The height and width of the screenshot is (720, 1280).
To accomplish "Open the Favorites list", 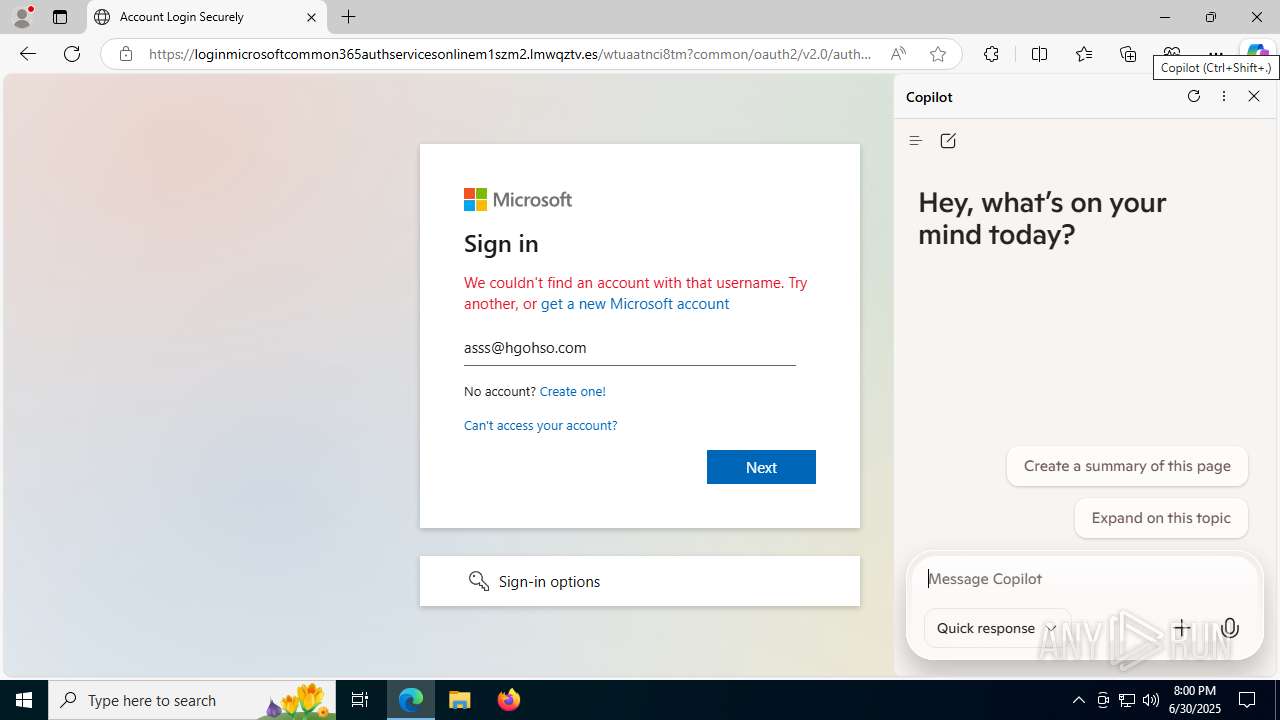I will 1084,54.
